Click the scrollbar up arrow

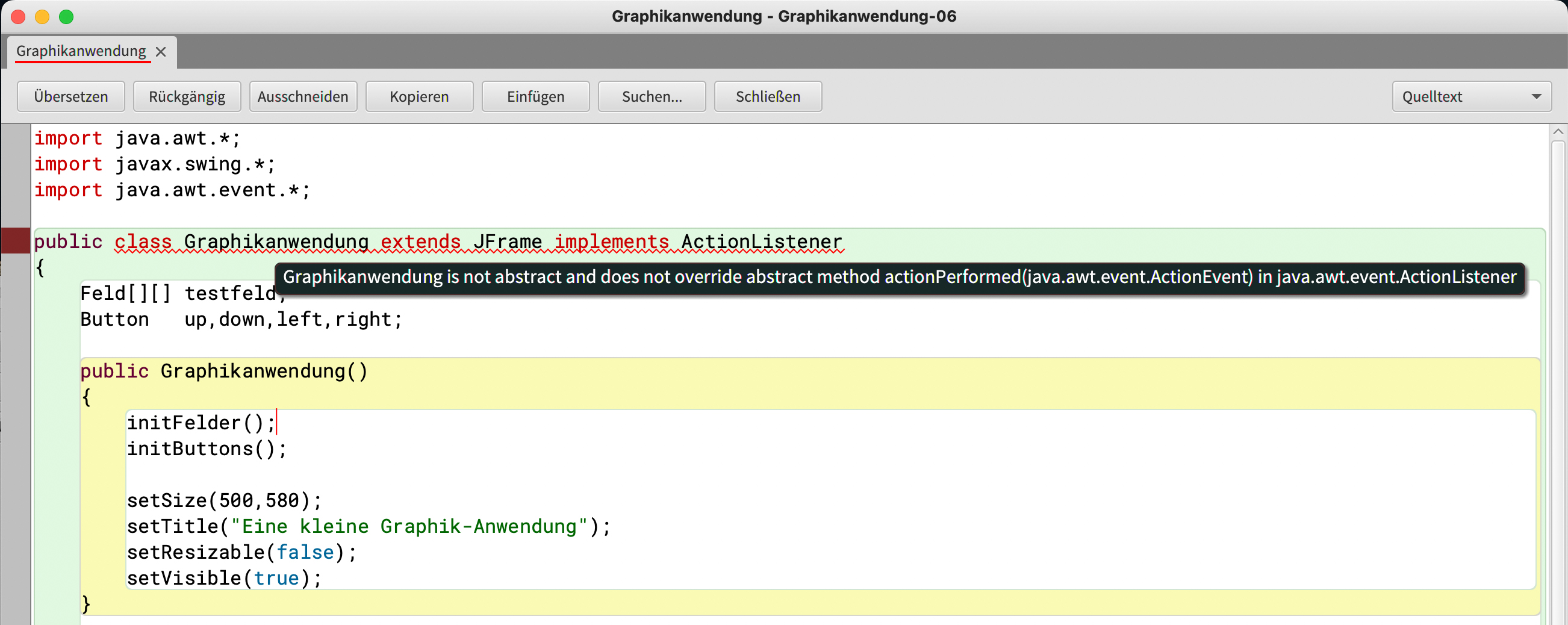pos(1558,131)
